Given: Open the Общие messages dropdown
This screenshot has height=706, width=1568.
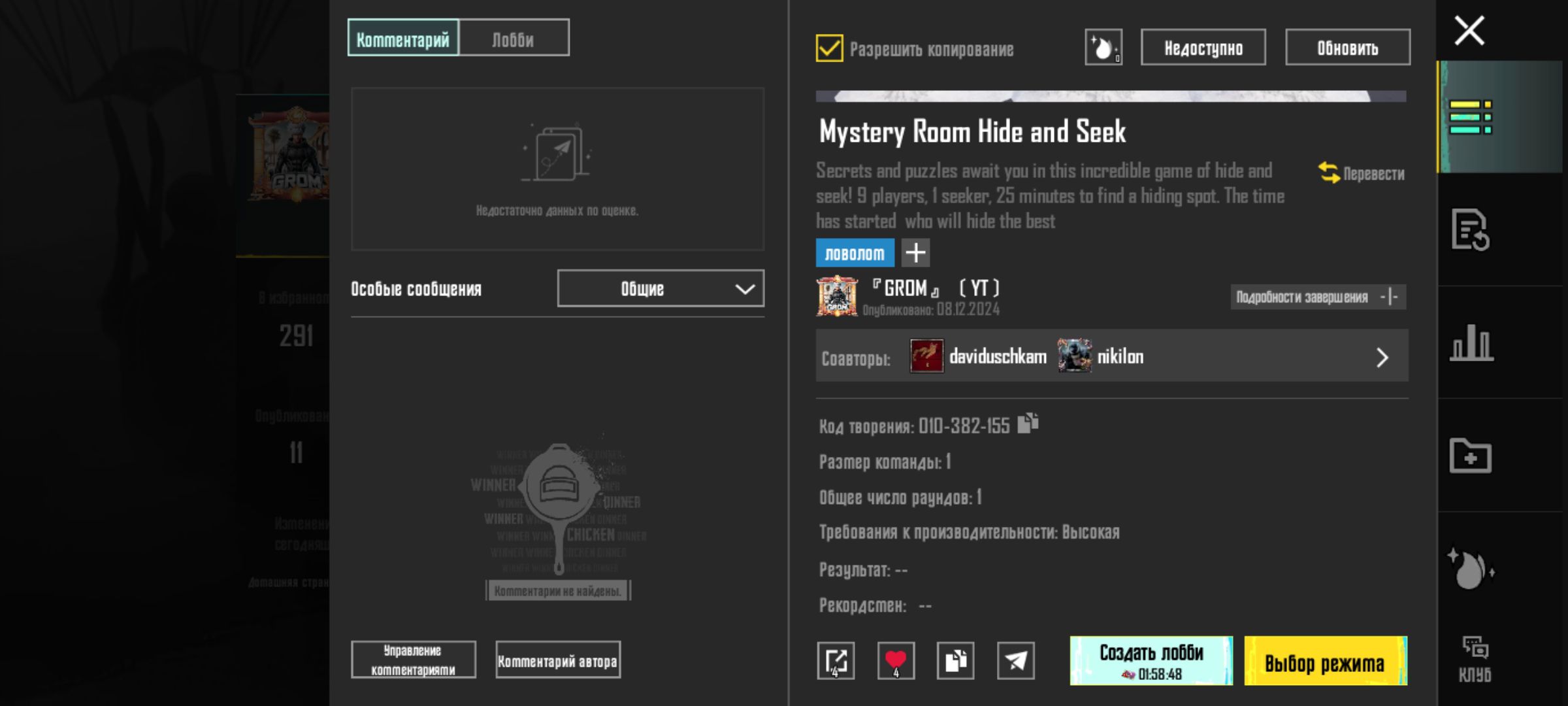Looking at the screenshot, I should pyautogui.click(x=660, y=288).
